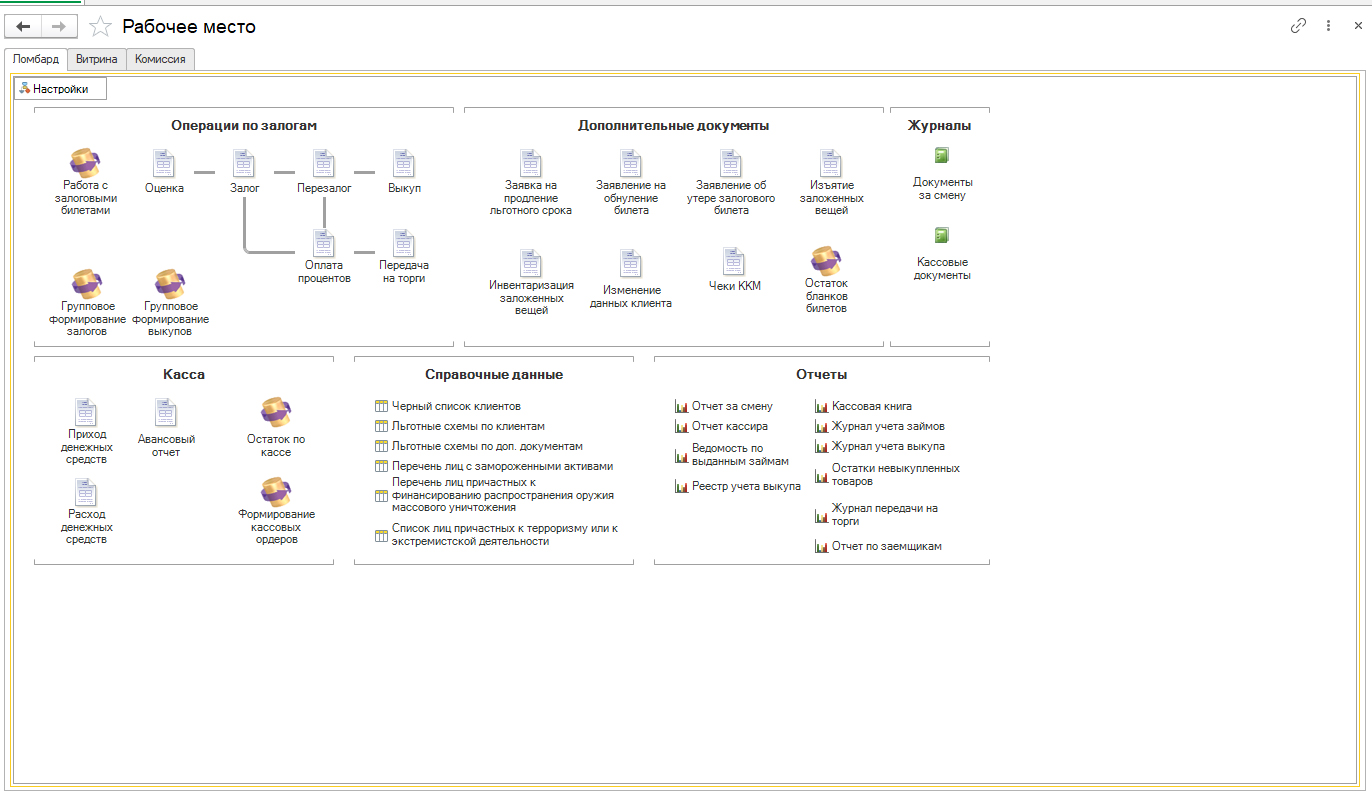
Task: Switch to the Витрина tab
Action: [x=97, y=59]
